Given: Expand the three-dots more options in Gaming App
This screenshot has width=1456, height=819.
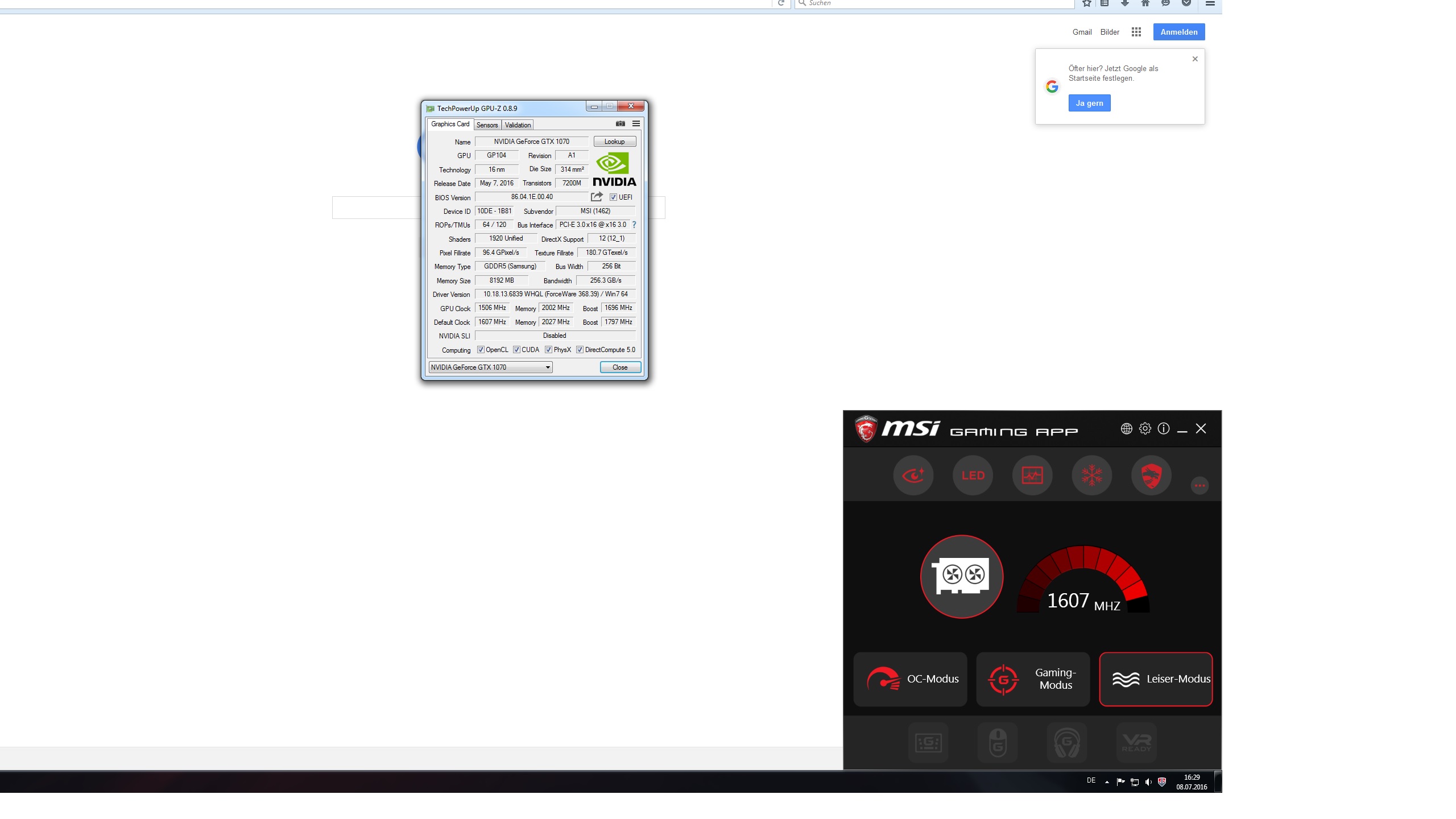Looking at the screenshot, I should click(x=1199, y=485).
